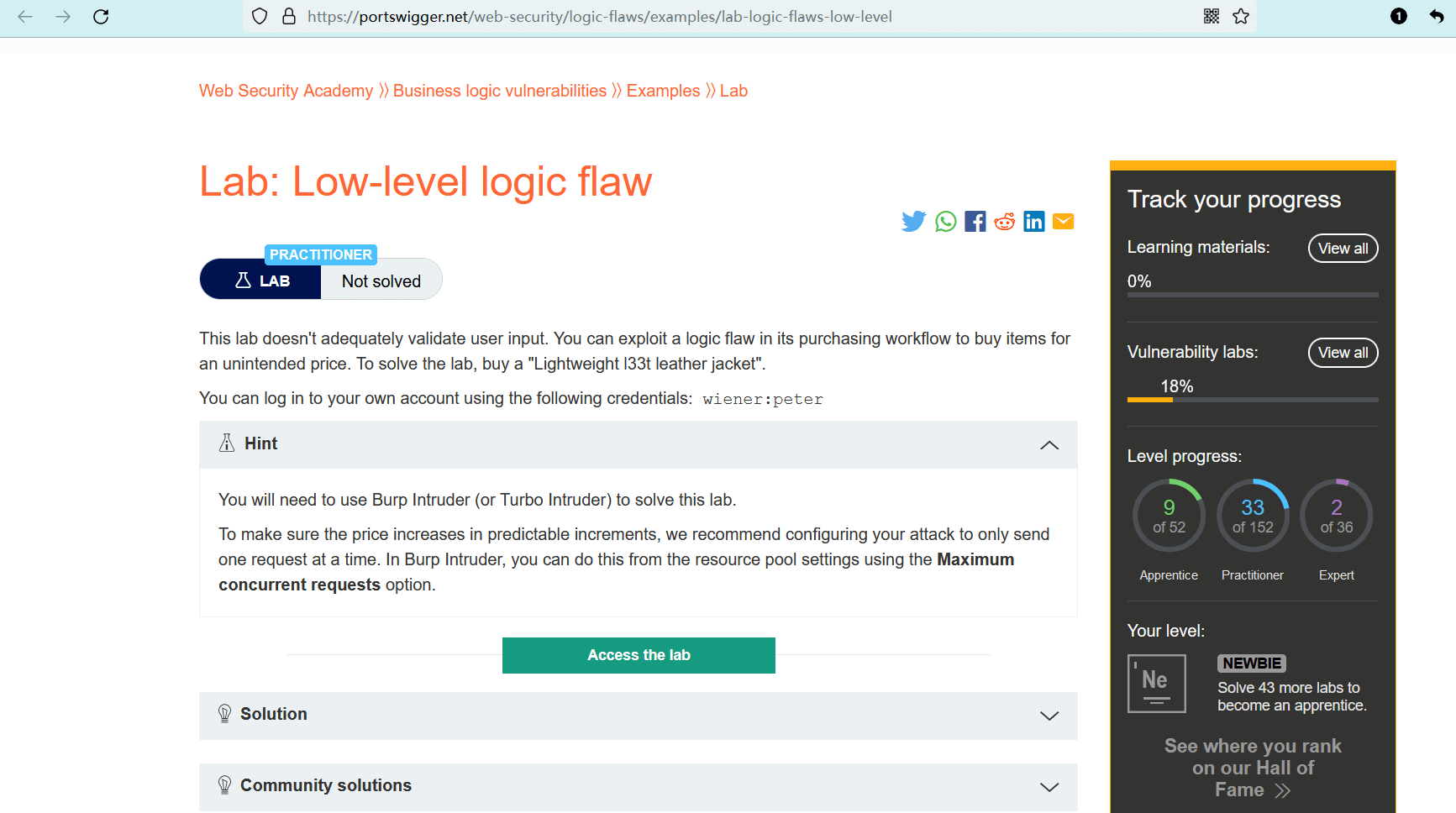Open the Examples breadcrumb link
This screenshot has height=813, width=1456.
click(663, 91)
